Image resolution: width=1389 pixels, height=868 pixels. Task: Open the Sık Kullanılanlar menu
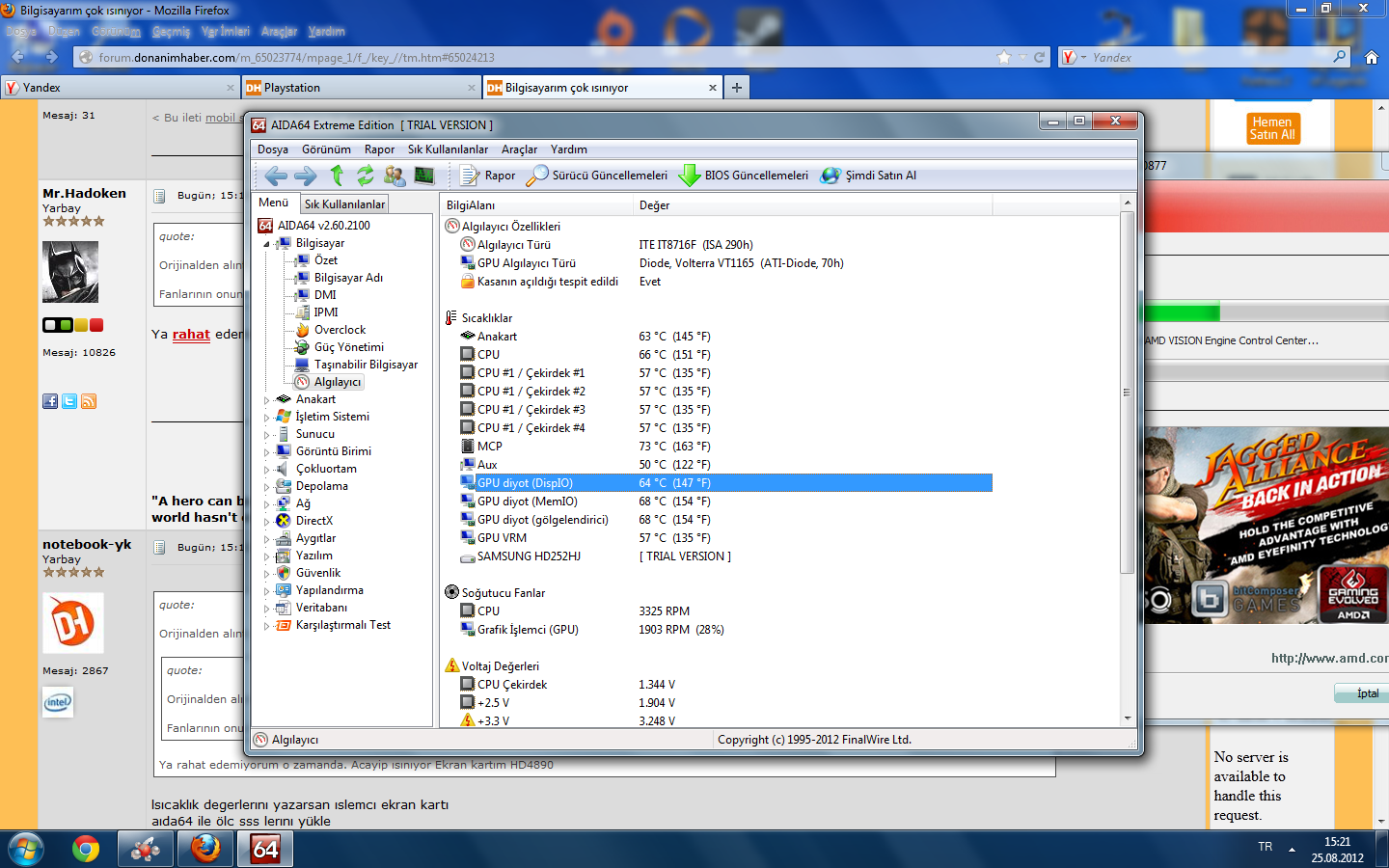pos(448,149)
